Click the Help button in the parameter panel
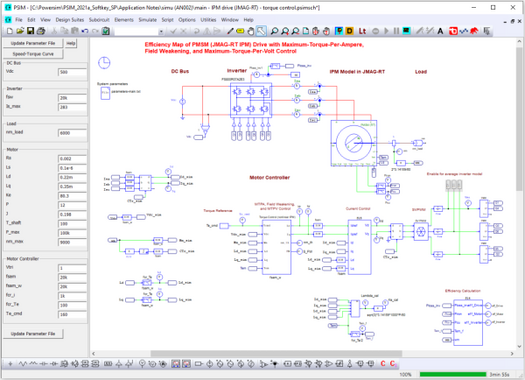Screen dimensions: 525x380 71,43
